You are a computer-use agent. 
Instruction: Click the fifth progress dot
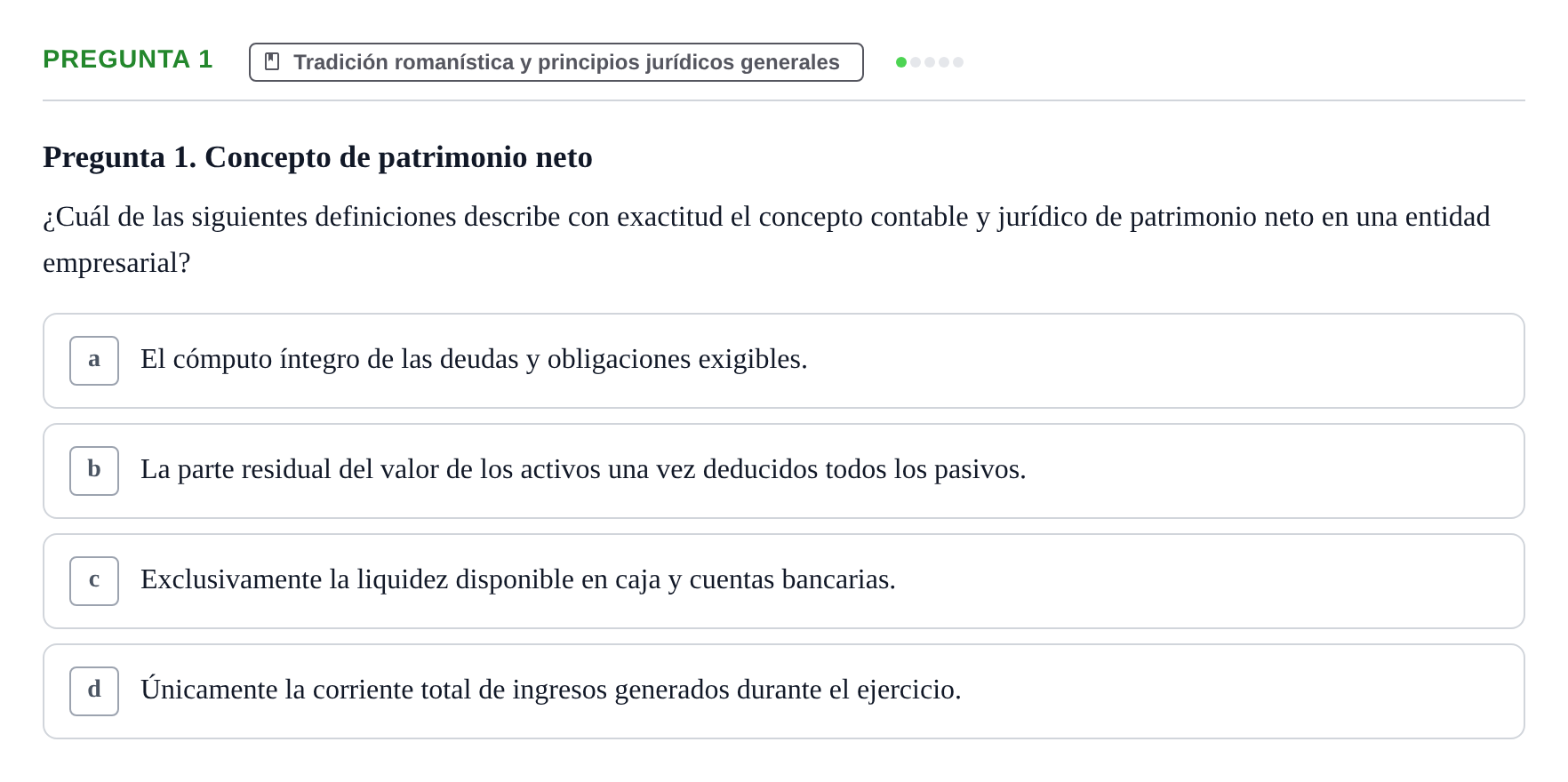[x=958, y=62]
